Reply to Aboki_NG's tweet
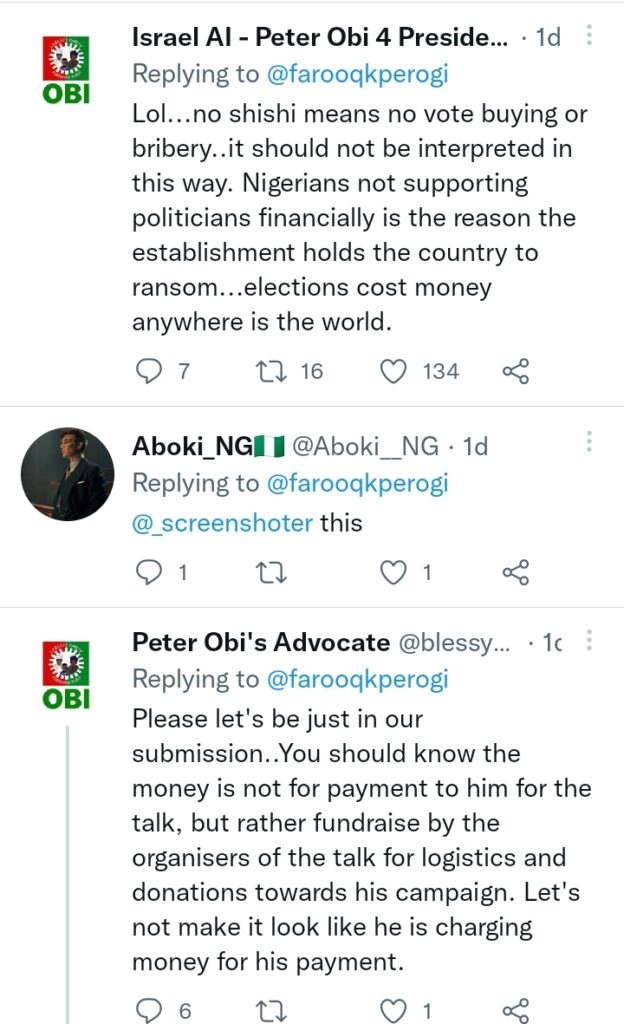 click(148, 572)
